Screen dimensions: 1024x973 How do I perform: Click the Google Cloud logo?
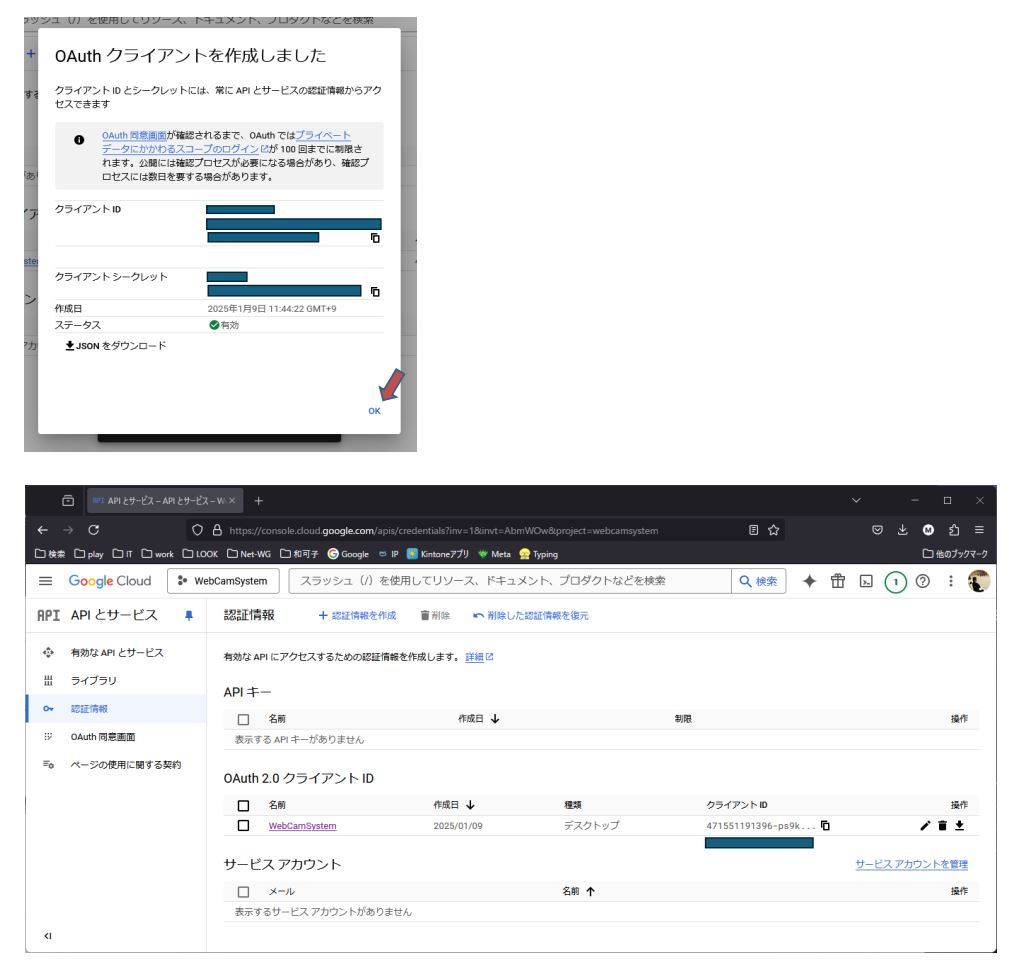pos(110,581)
